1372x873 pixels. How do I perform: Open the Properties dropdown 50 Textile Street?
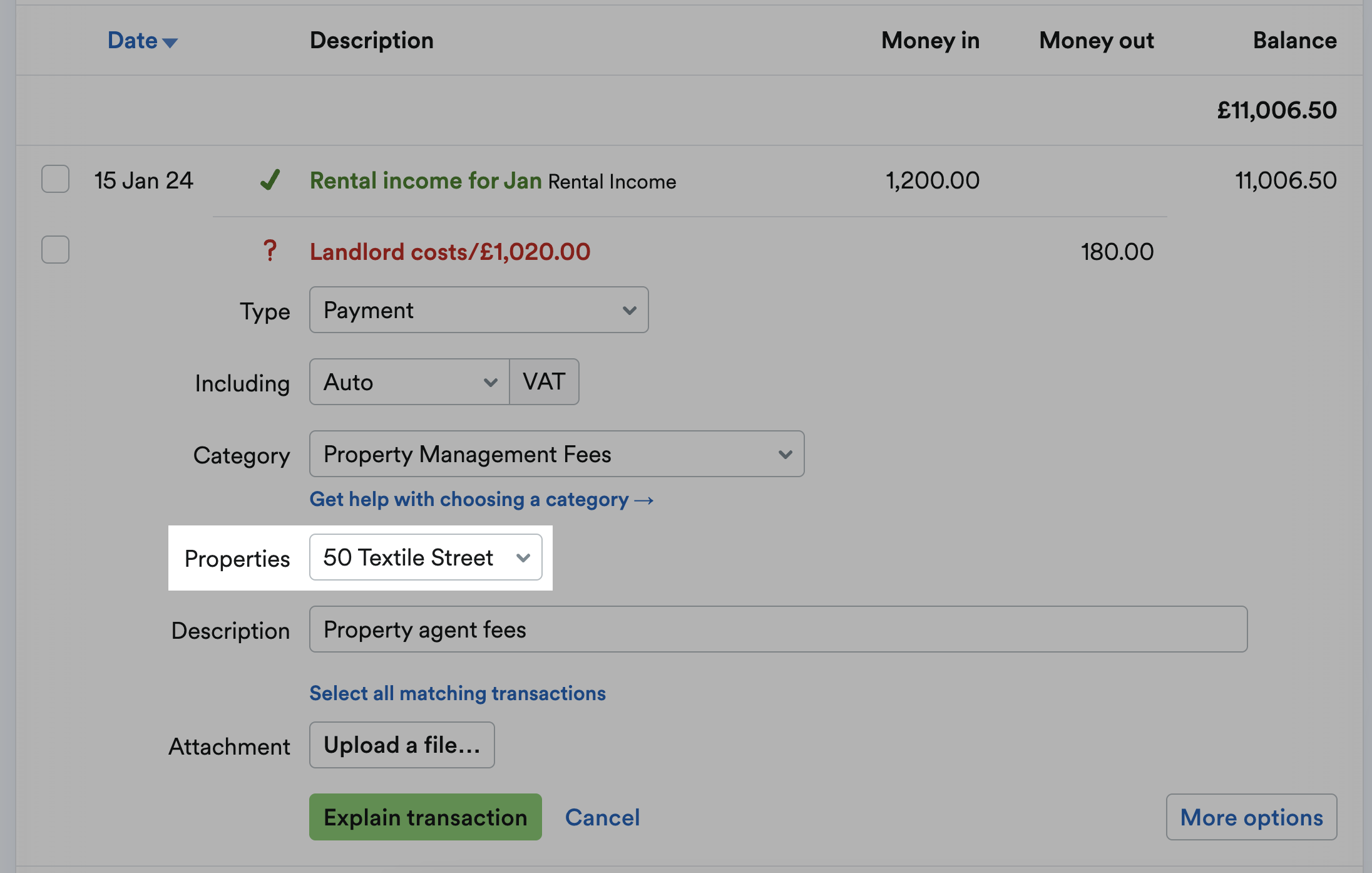(426, 557)
